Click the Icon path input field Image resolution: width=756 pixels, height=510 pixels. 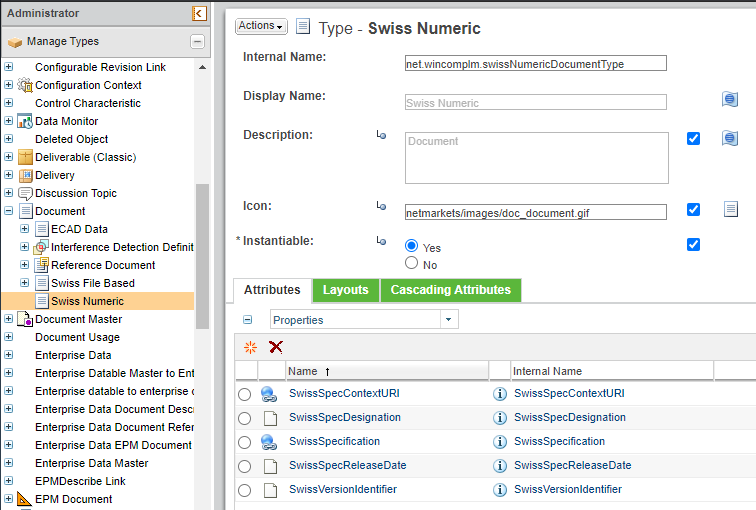click(x=536, y=212)
